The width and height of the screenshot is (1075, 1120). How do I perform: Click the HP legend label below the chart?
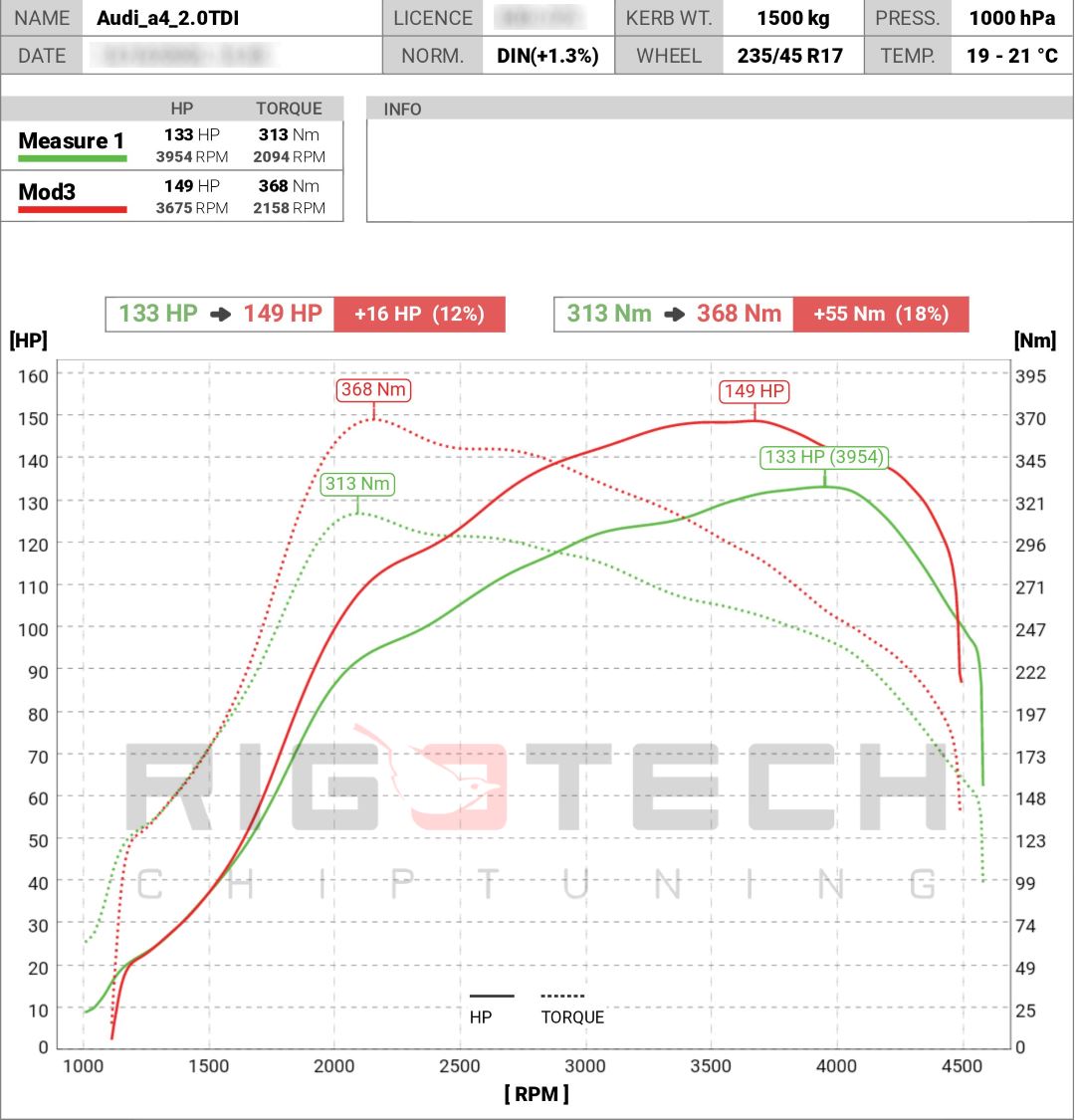[x=481, y=1017]
